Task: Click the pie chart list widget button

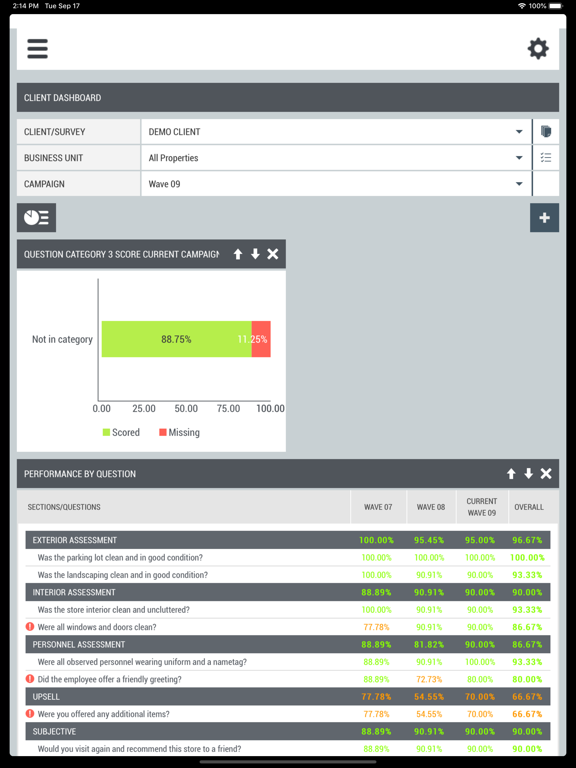Action: (x=36, y=217)
